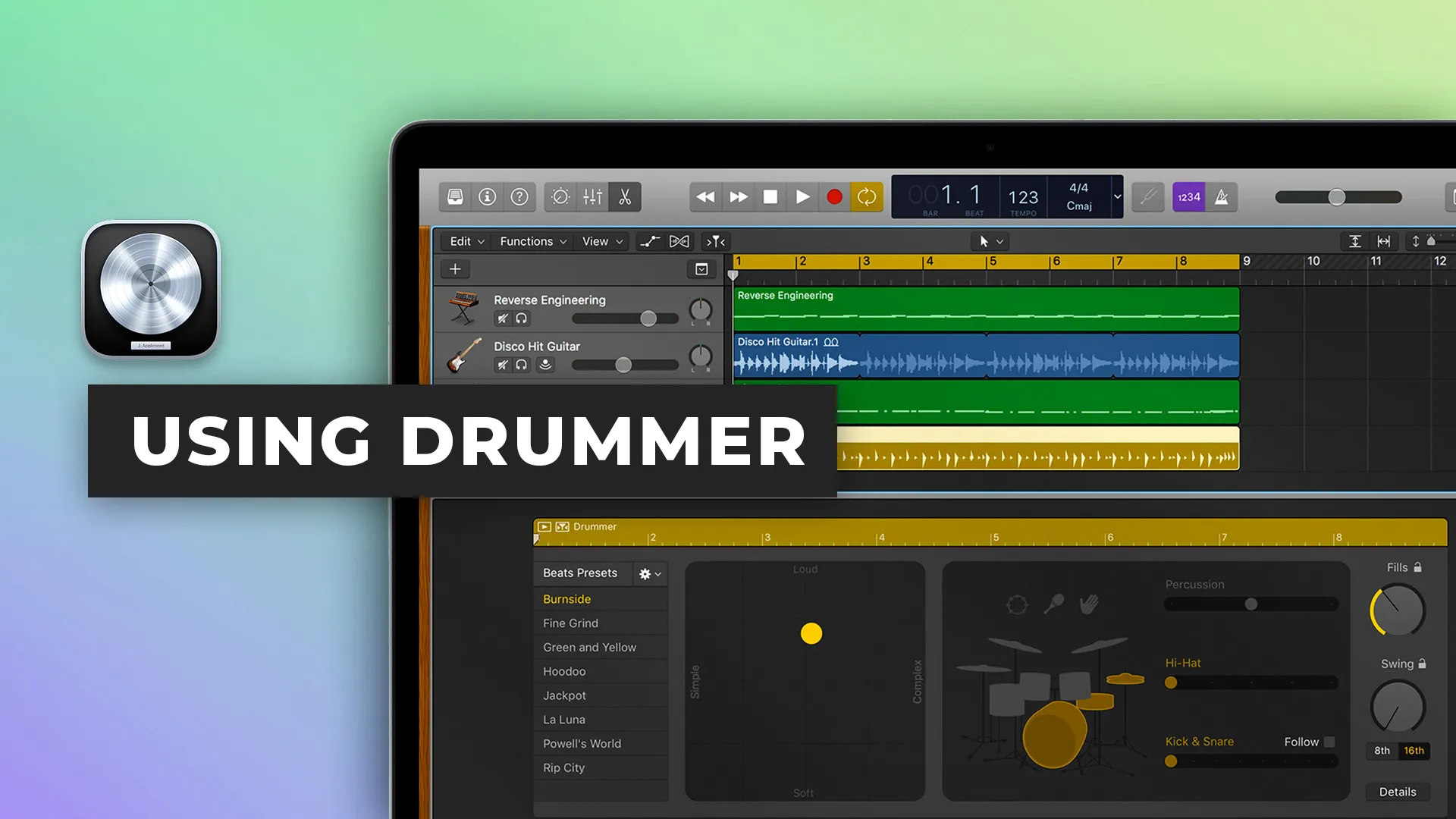Click the horizontal auto zoom button

[1384, 241]
